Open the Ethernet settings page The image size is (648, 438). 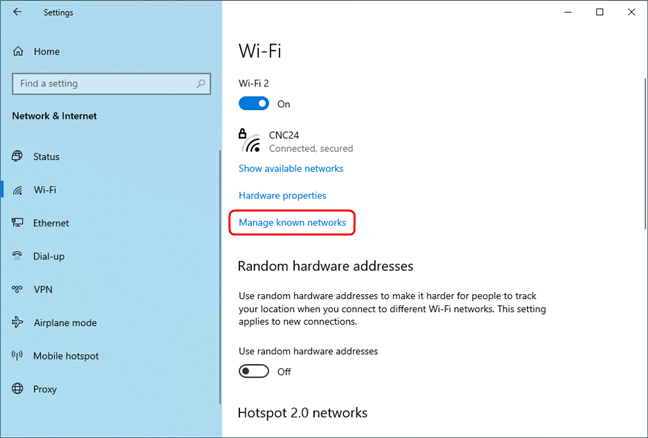click(x=51, y=223)
